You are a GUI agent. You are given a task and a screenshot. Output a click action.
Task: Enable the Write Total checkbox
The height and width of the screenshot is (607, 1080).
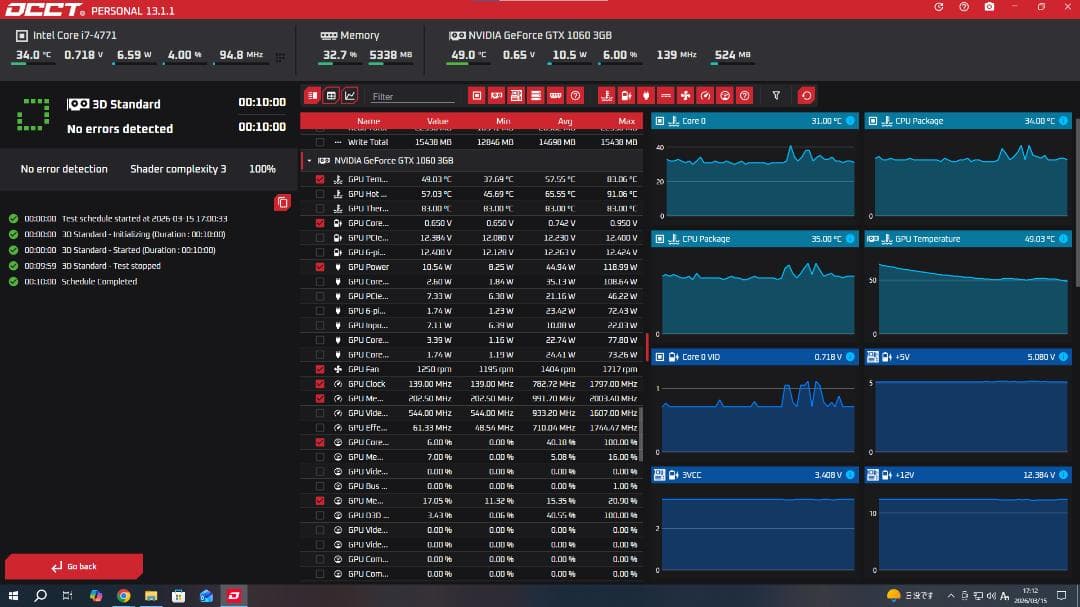(x=320, y=142)
